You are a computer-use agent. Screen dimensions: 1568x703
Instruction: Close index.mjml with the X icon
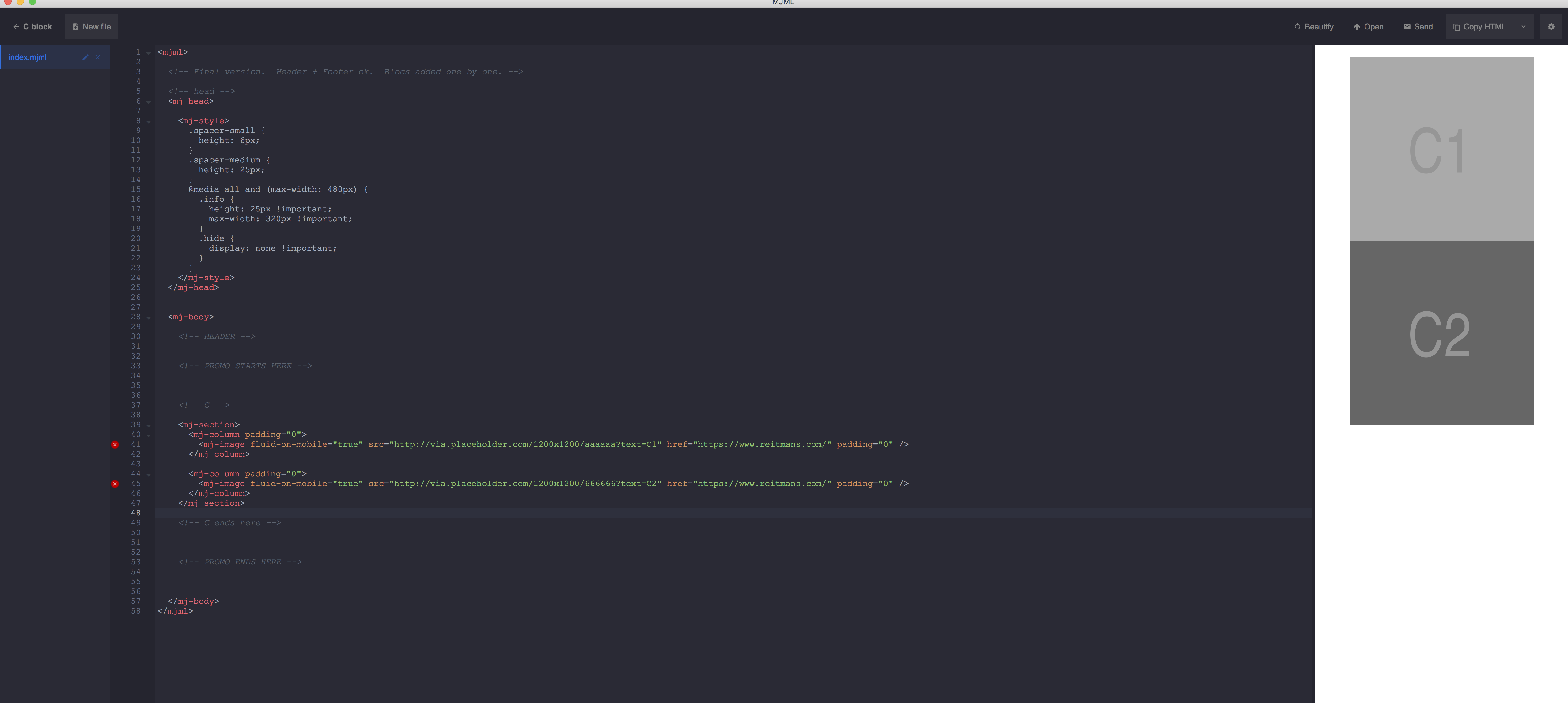tap(98, 57)
